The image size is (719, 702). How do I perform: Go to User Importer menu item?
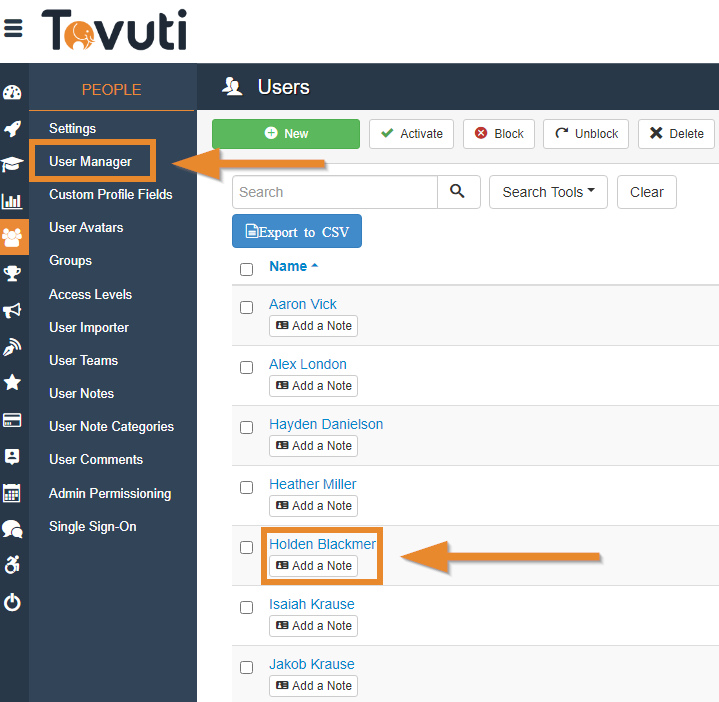tap(89, 327)
